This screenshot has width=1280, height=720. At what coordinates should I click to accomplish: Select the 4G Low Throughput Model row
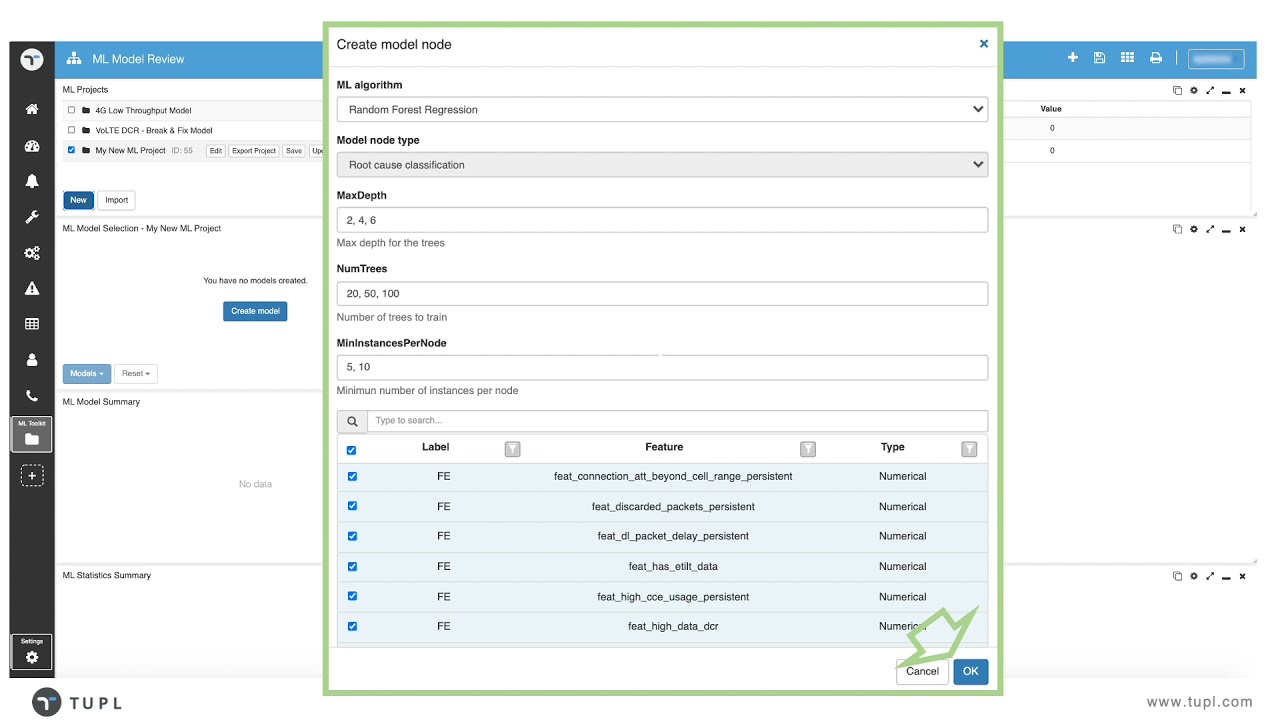(192, 110)
